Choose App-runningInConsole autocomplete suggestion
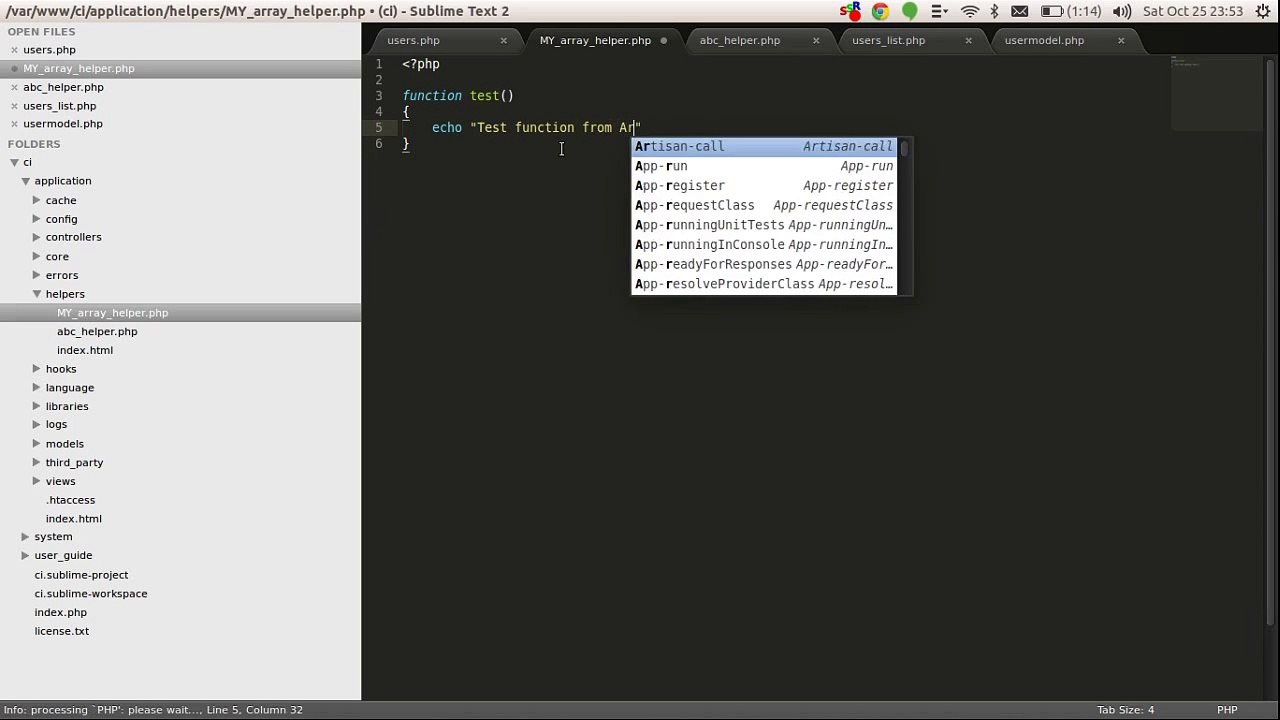The width and height of the screenshot is (1280, 720). (764, 245)
